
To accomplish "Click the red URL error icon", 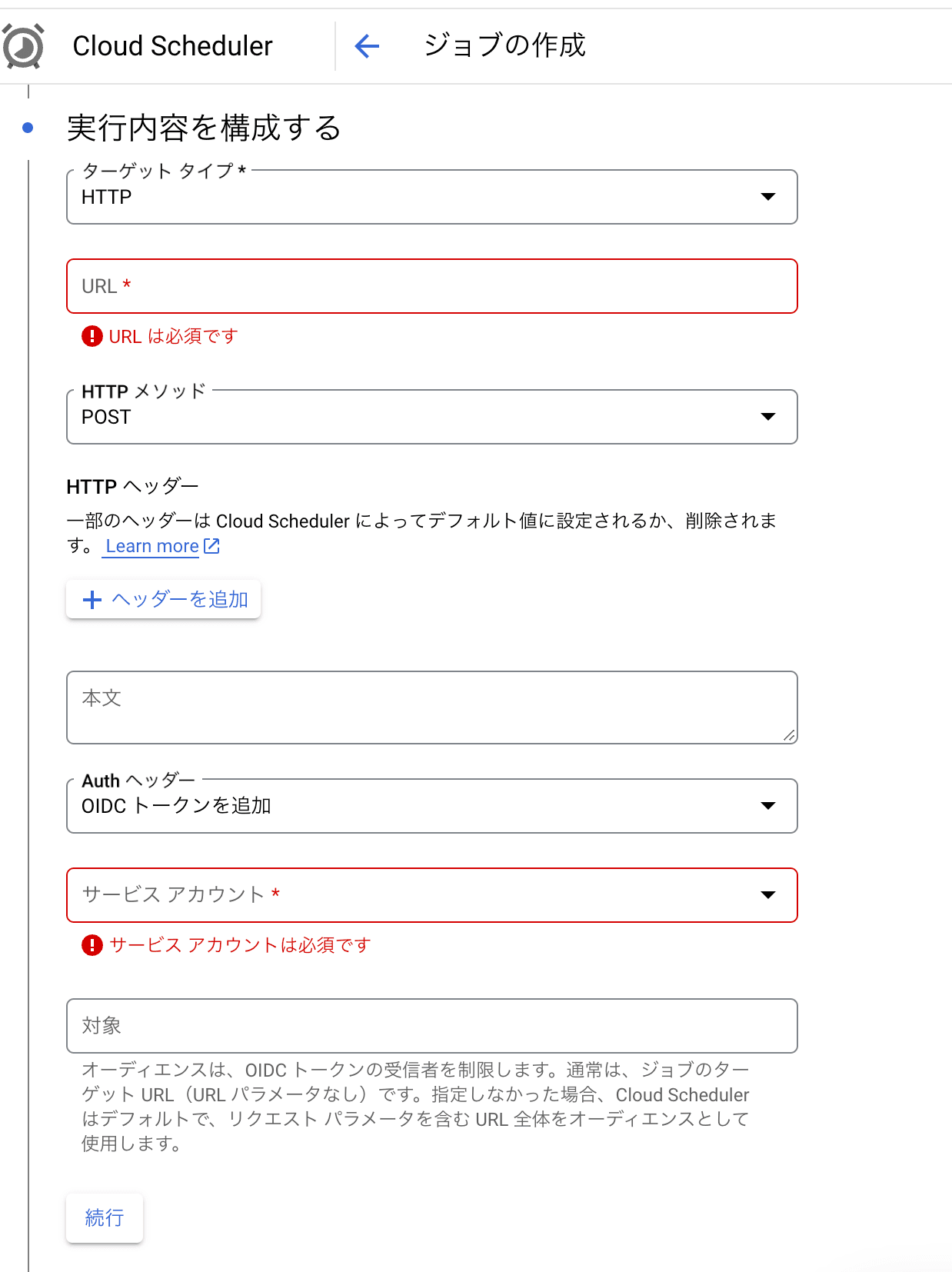I will coord(92,336).
